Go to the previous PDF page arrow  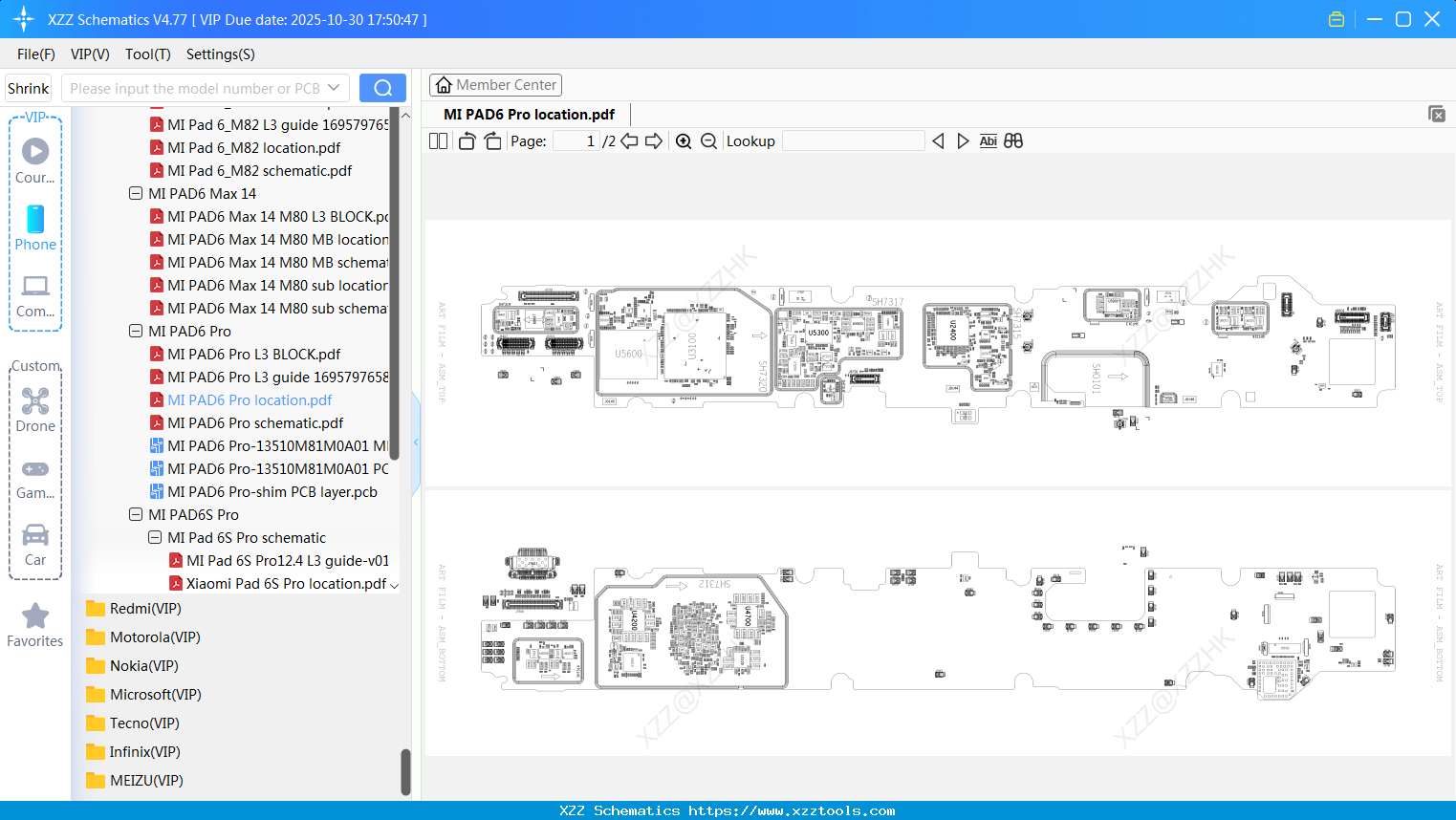pos(629,141)
